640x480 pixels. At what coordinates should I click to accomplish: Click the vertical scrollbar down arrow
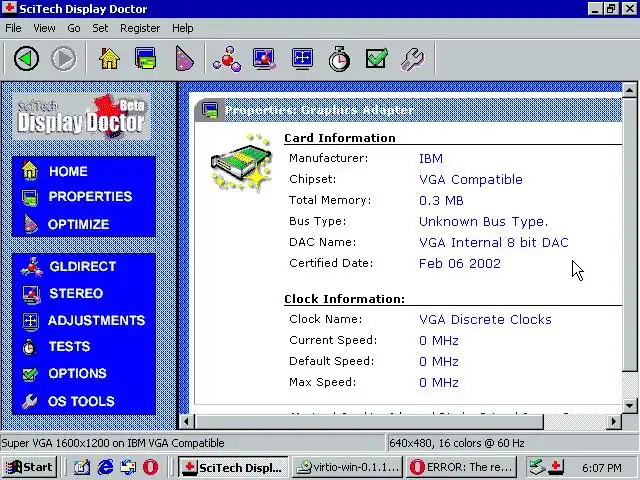click(629, 406)
